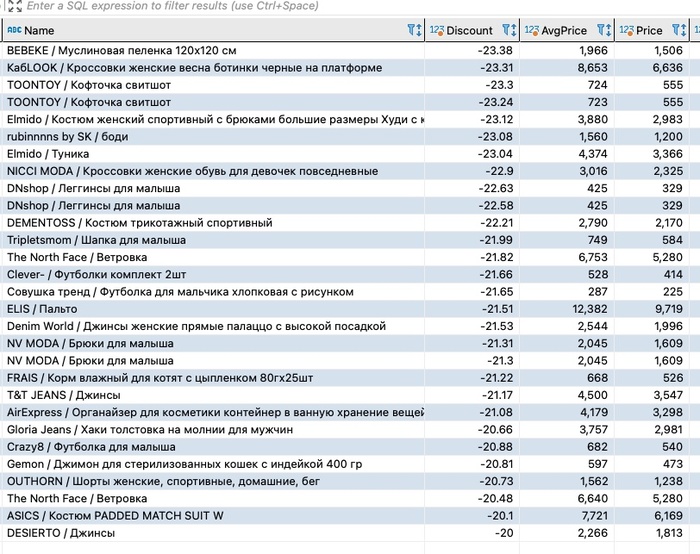
Task: Open the filter/sort icon in Price column
Action: click(679, 30)
